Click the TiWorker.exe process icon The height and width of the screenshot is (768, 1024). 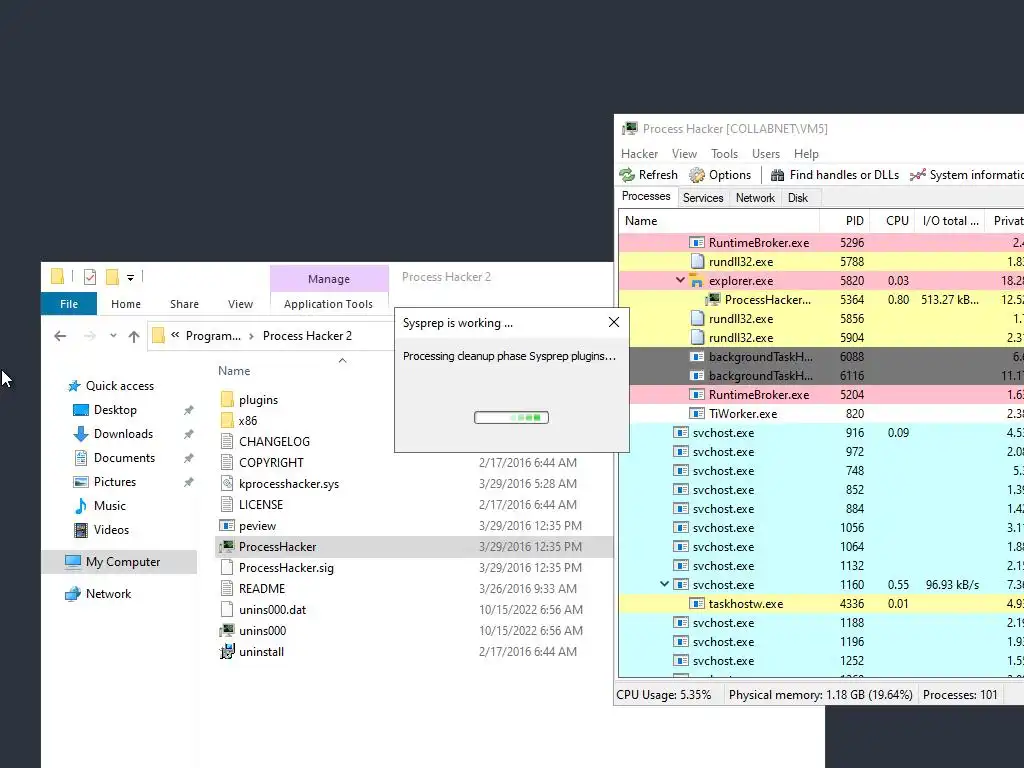[697, 413]
